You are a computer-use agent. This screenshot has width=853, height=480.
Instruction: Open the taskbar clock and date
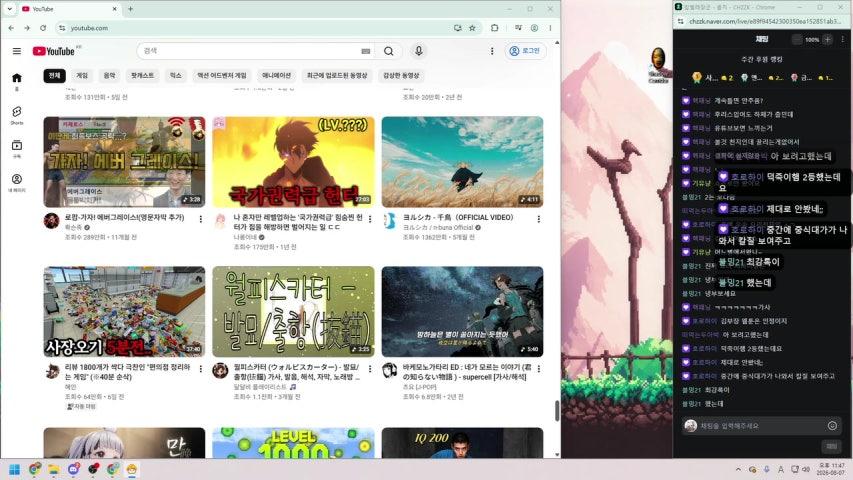830,469
